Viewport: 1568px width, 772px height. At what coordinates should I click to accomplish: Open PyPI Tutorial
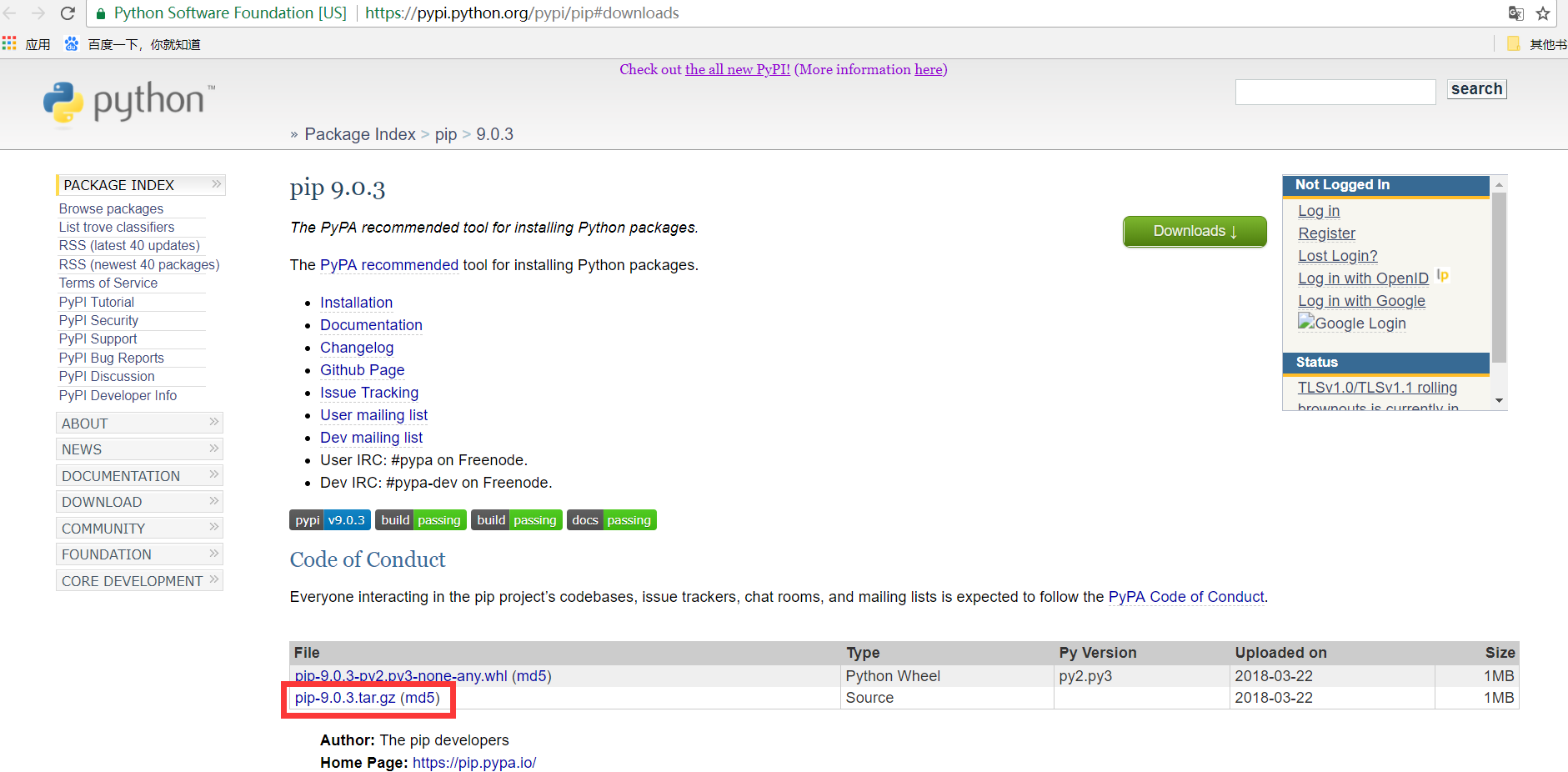[x=97, y=302]
